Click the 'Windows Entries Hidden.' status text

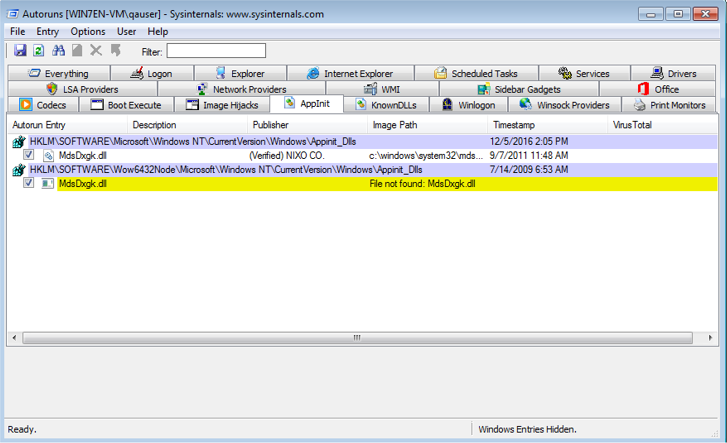tap(528, 430)
